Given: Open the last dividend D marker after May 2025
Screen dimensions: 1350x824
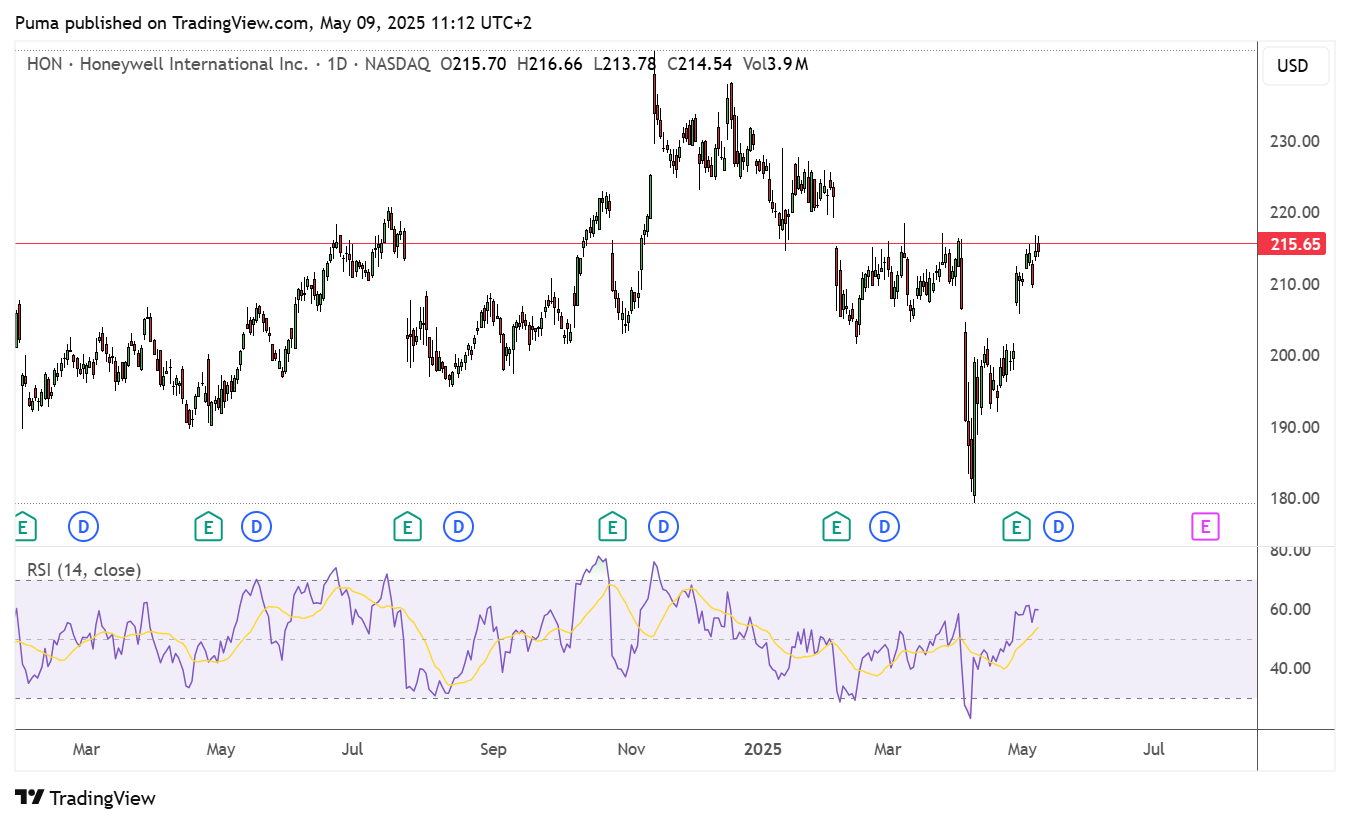Looking at the screenshot, I should (1058, 526).
